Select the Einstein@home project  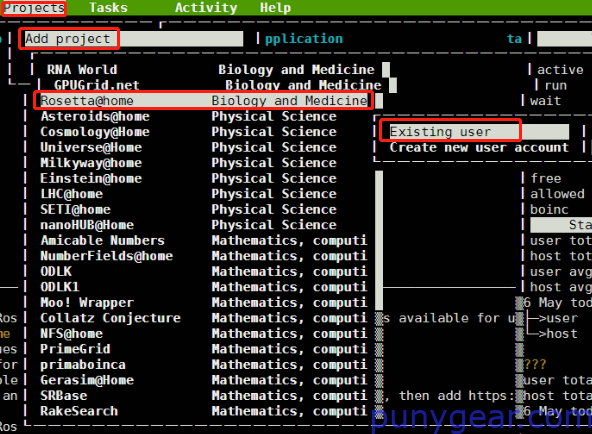204,178
